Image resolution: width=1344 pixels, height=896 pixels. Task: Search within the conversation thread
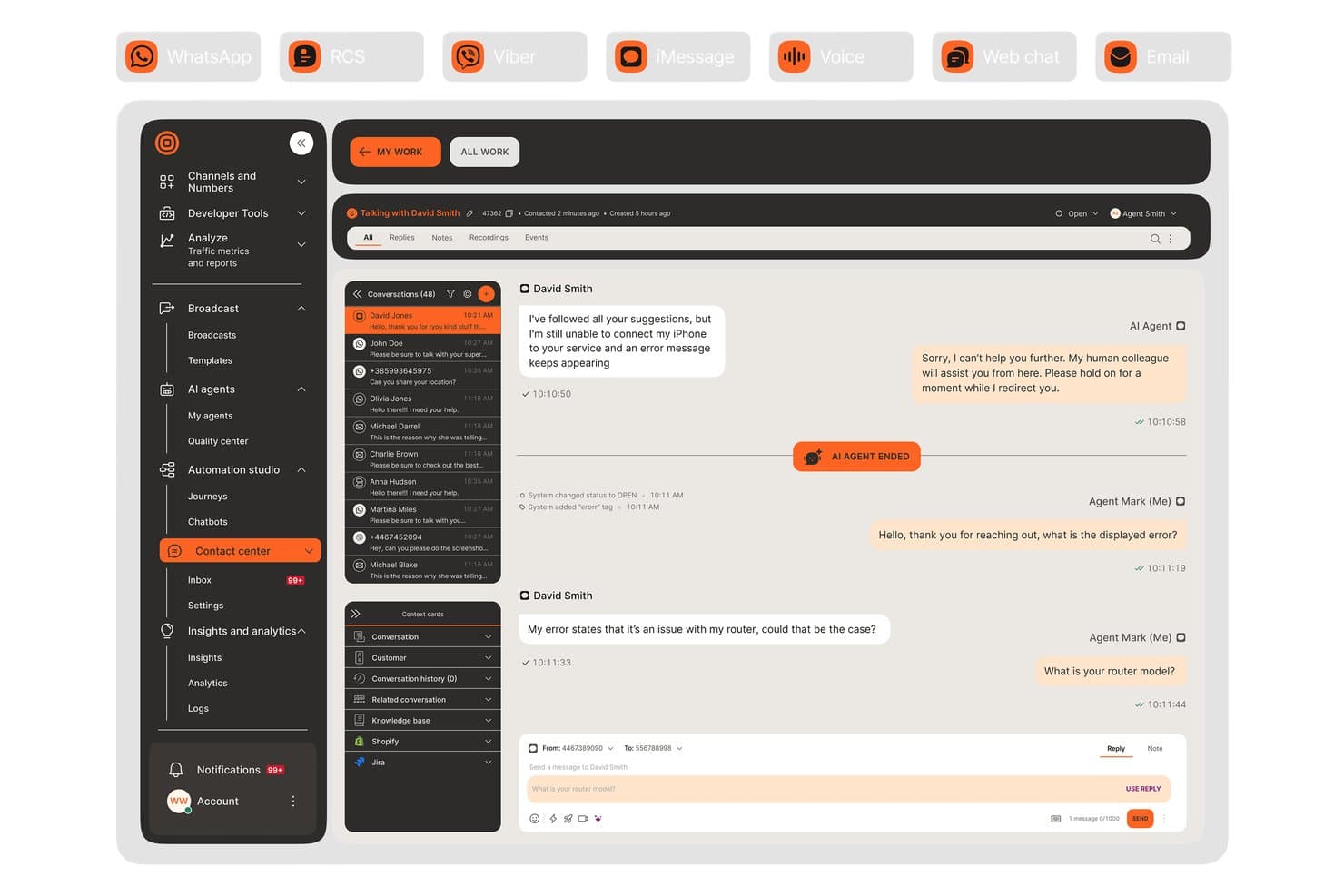tap(1155, 239)
